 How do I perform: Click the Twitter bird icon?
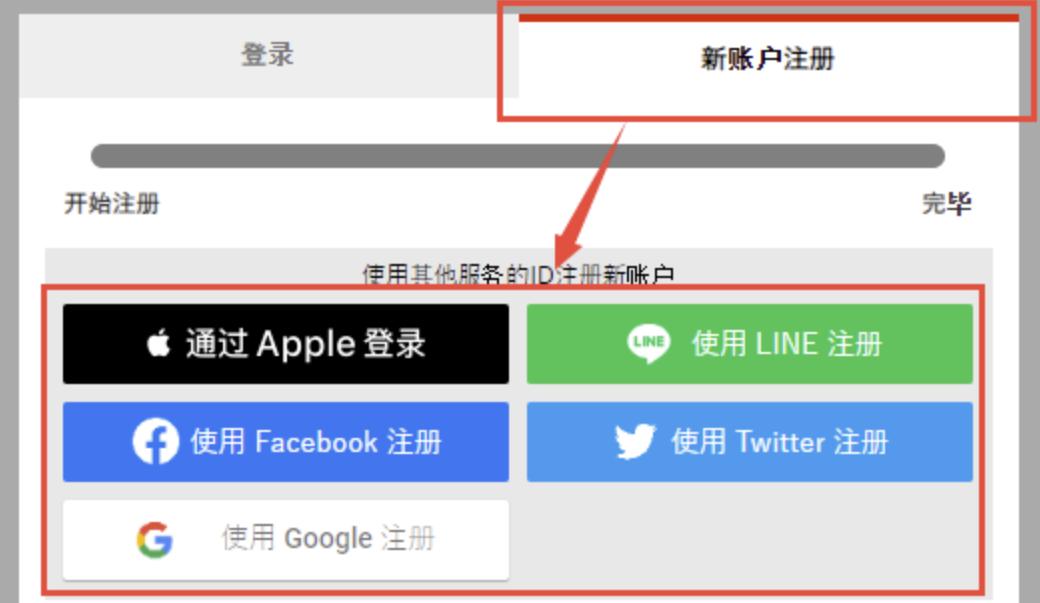pos(635,441)
